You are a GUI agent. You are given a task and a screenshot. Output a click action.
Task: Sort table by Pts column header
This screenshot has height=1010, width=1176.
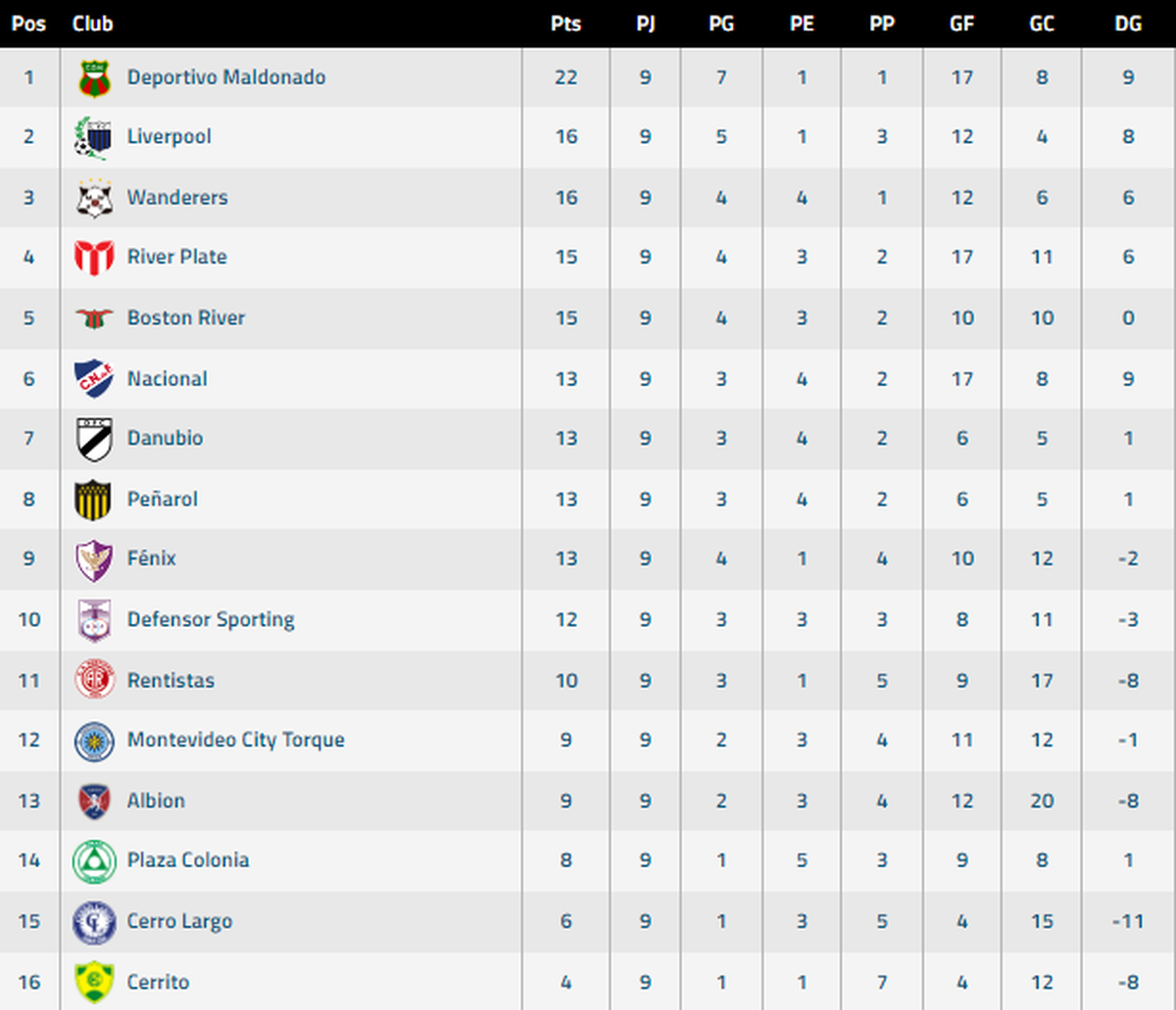click(x=565, y=24)
